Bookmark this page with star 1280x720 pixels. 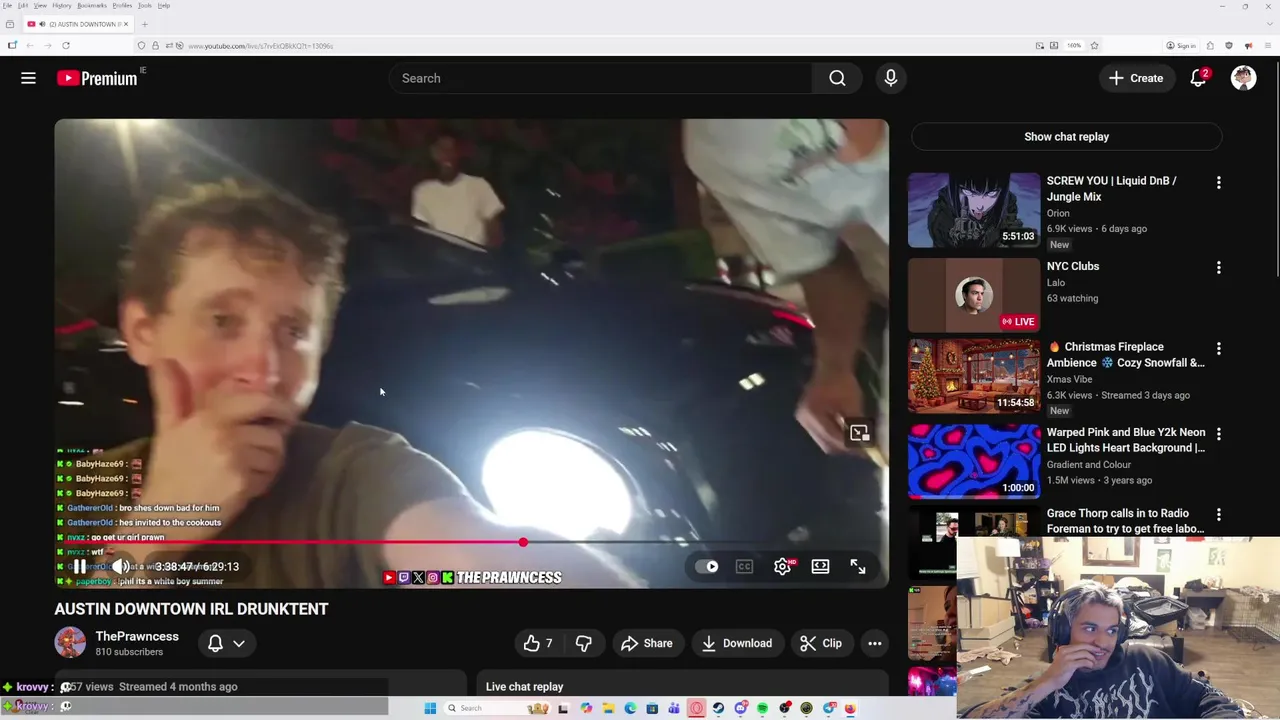click(1094, 45)
